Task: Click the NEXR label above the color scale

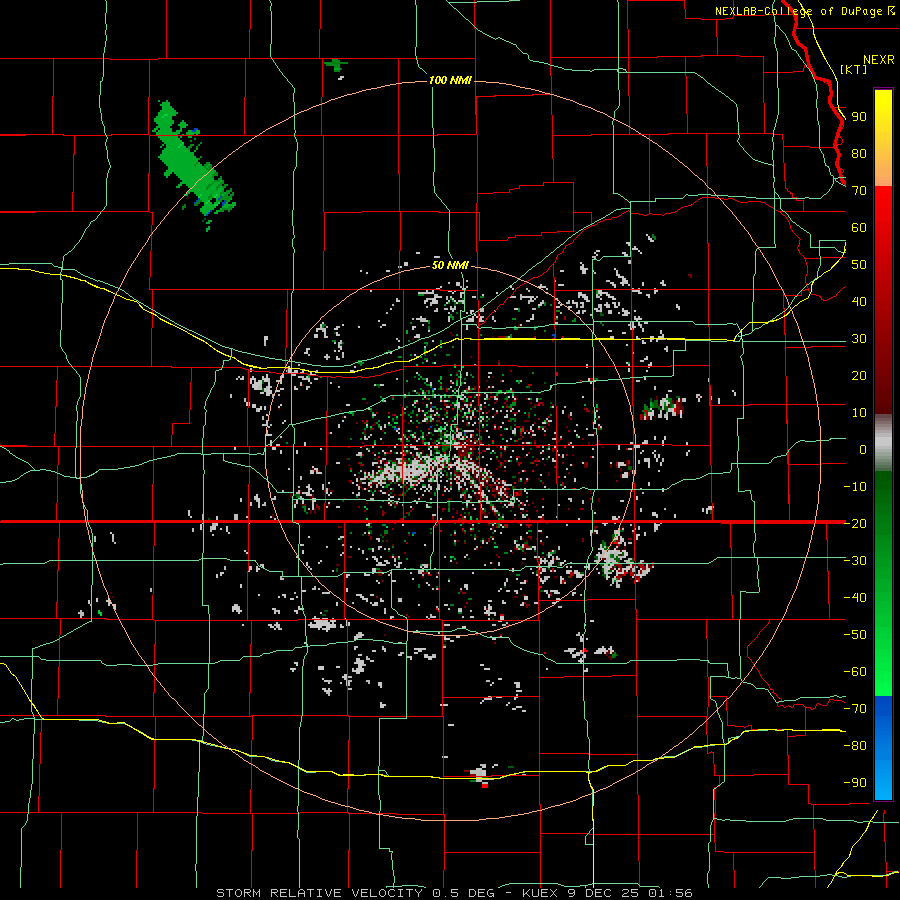Action: point(878,60)
